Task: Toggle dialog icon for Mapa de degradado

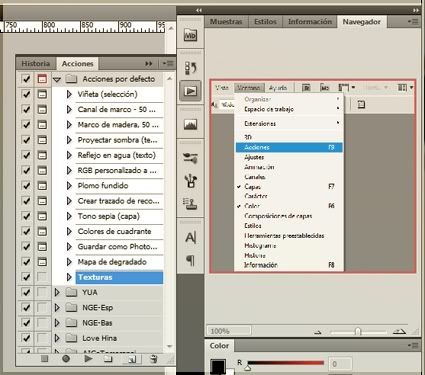Action: click(42, 262)
